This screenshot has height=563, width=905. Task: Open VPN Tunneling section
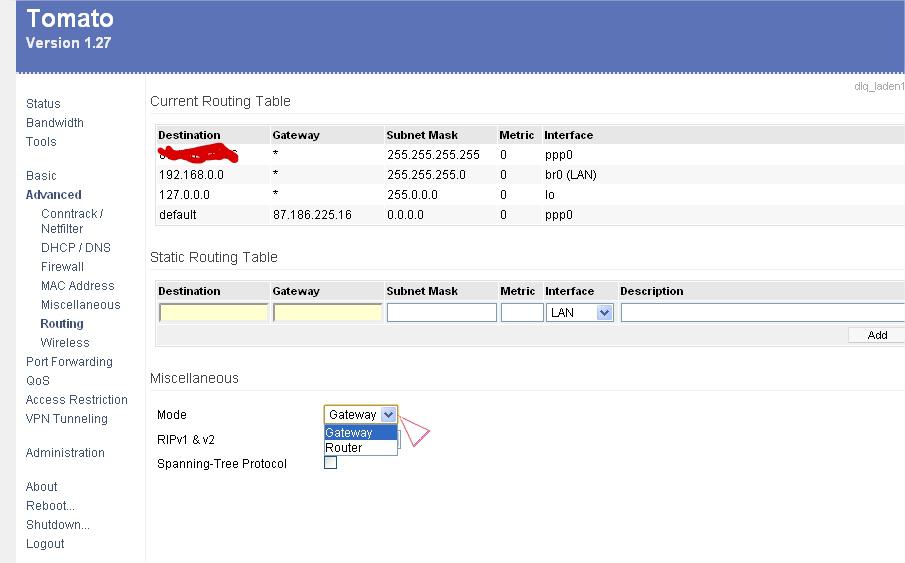66,419
